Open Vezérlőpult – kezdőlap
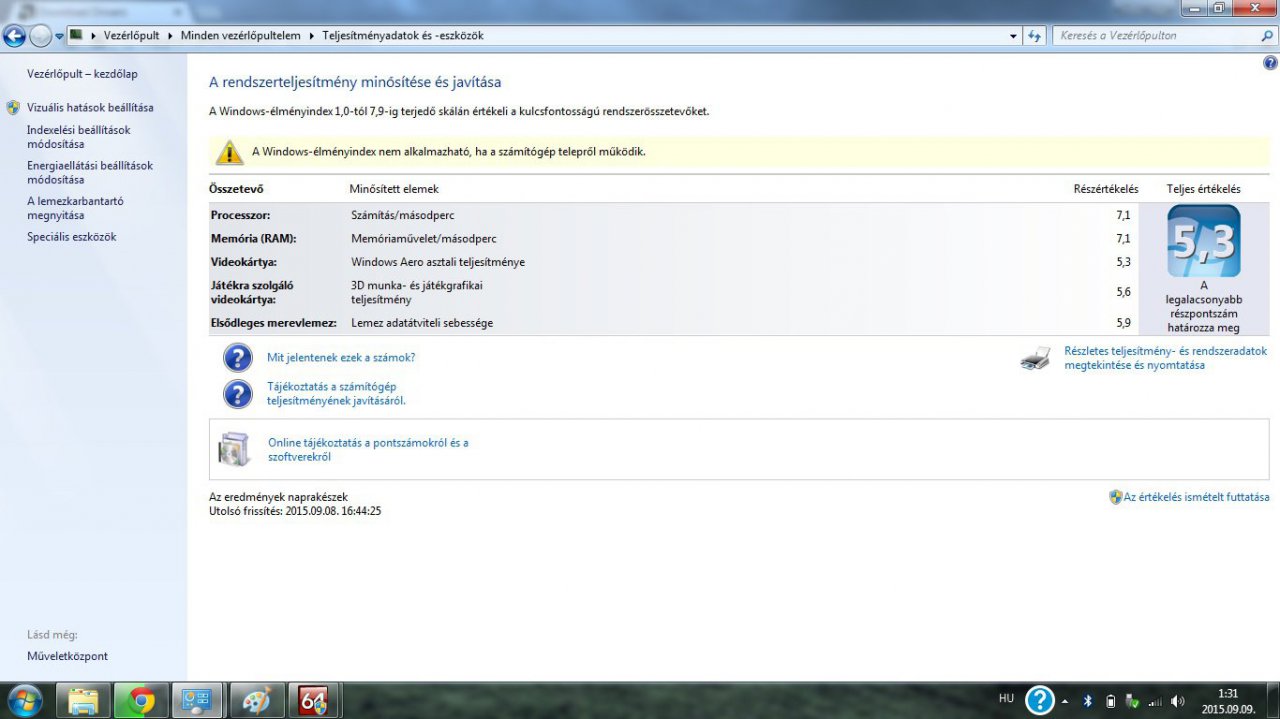The height and width of the screenshot is (719, 1280). click(x=82, y=74)
